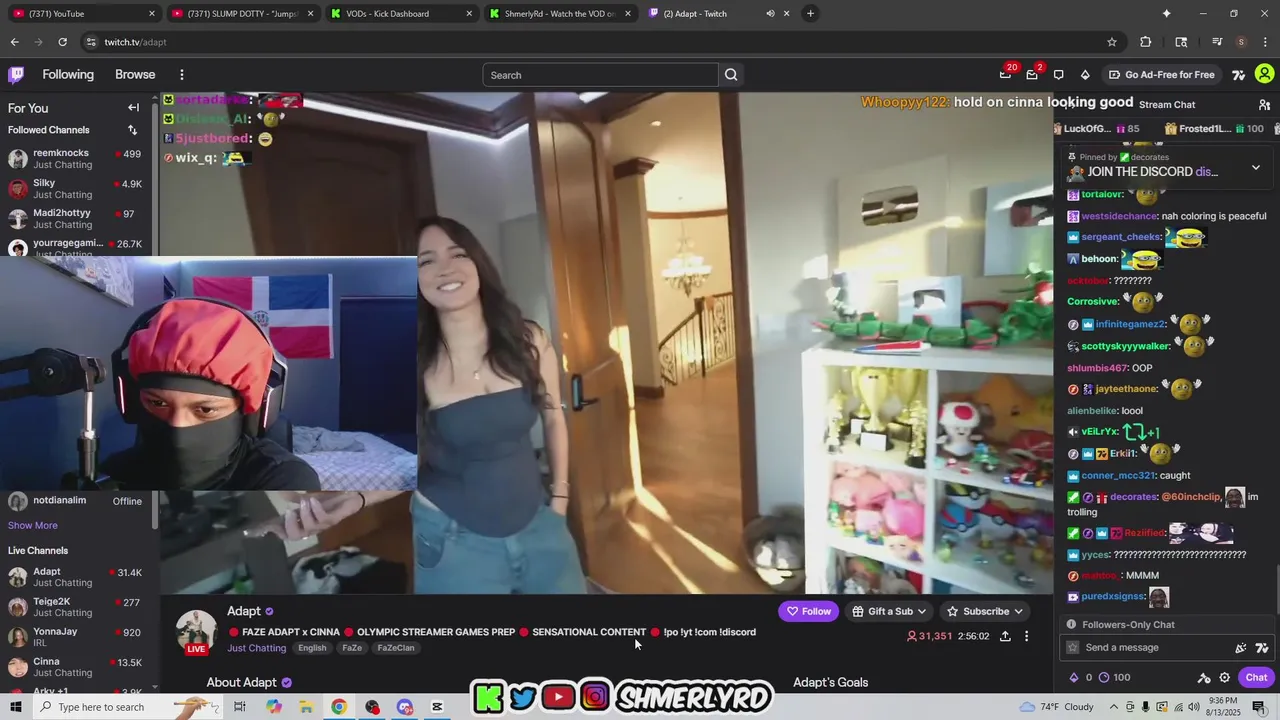The image size is (1280, 720).
Task: Bookmark this page with star icon
Action: pos(1111,42)
